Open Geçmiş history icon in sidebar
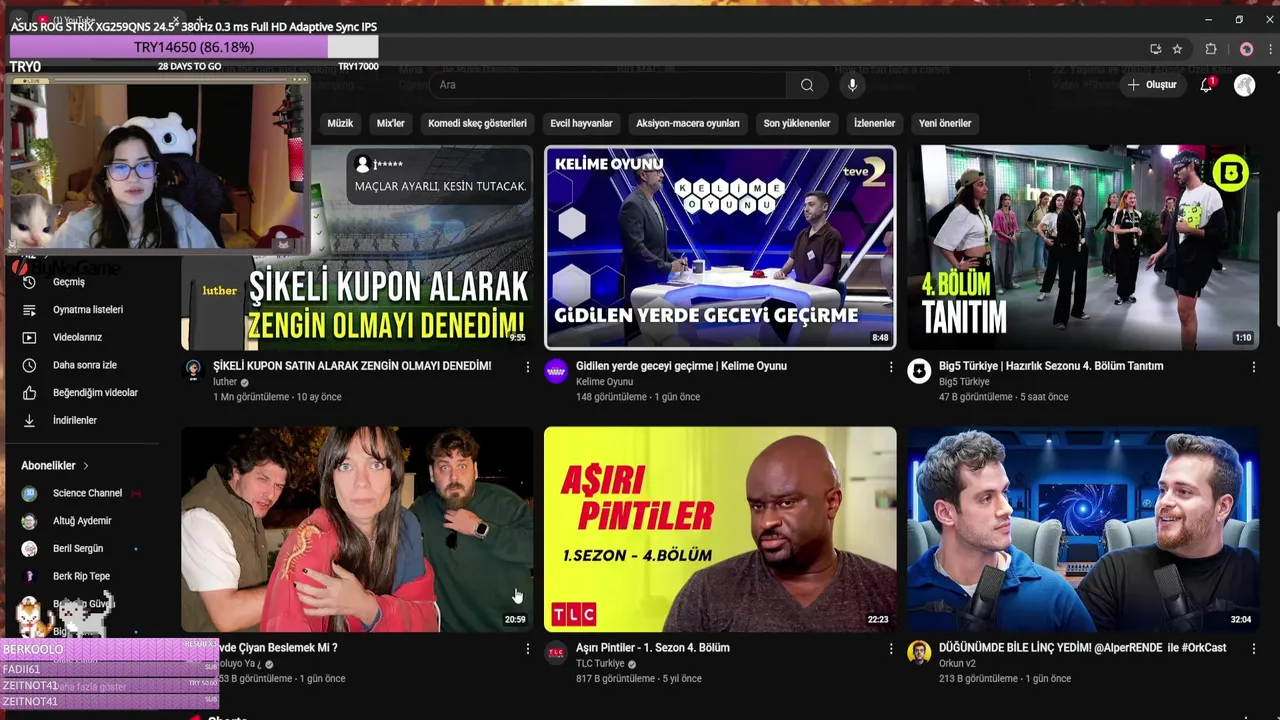The height and width of the screenshot is (720, 1280). coord(29,282)
